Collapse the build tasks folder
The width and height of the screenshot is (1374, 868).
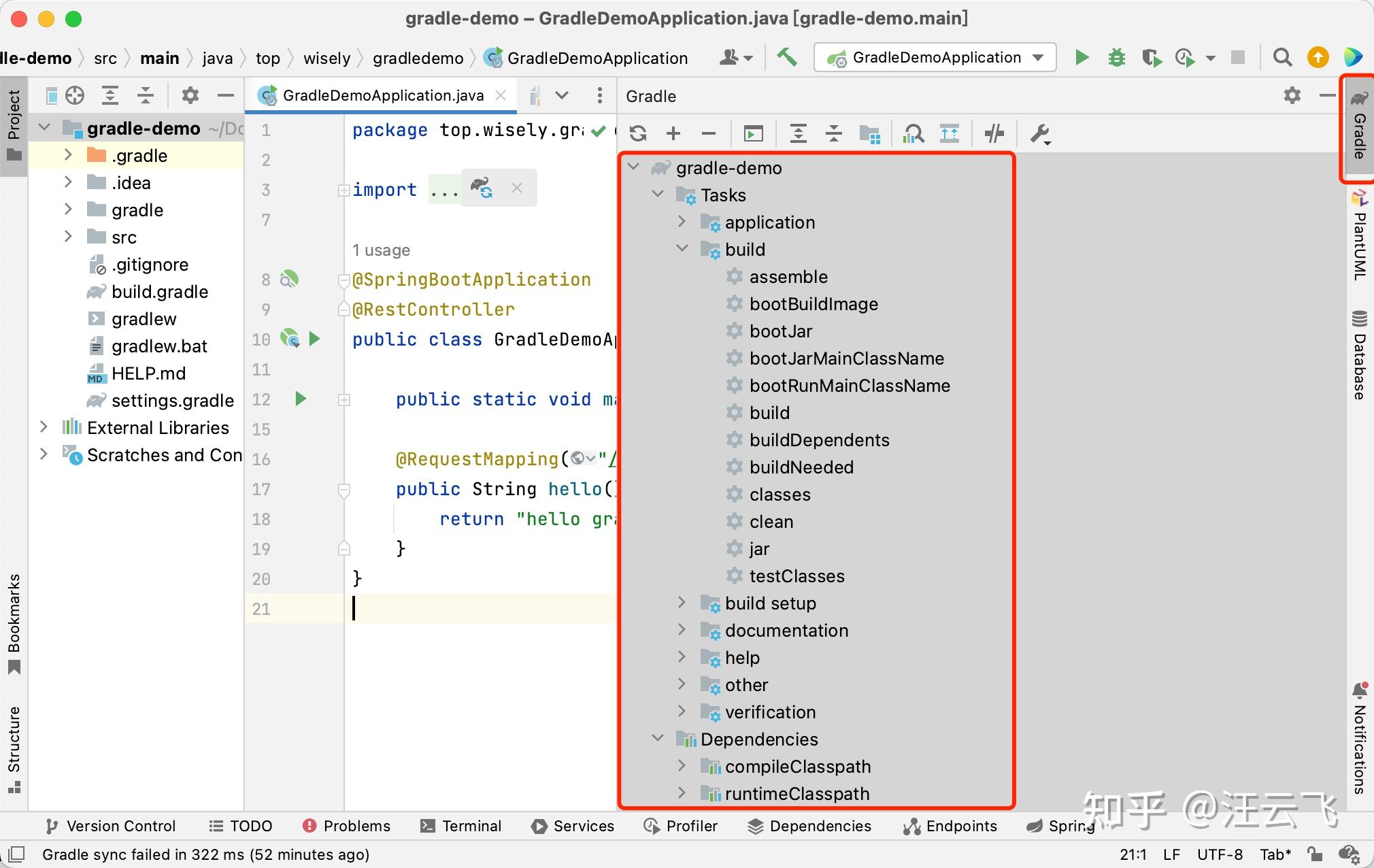pos(682,249)
